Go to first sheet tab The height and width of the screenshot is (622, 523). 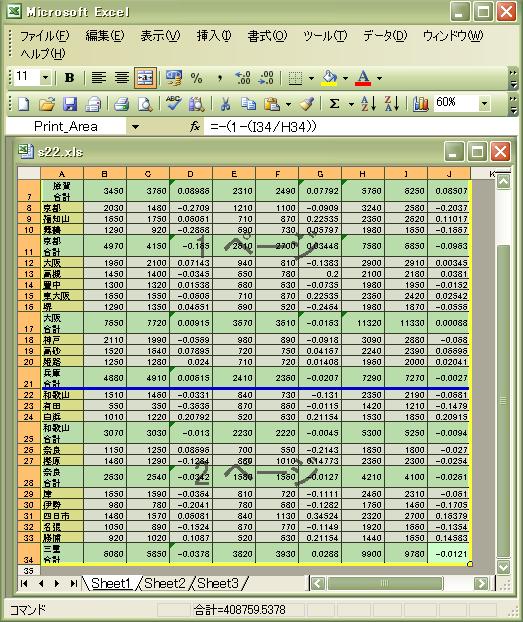24,584
